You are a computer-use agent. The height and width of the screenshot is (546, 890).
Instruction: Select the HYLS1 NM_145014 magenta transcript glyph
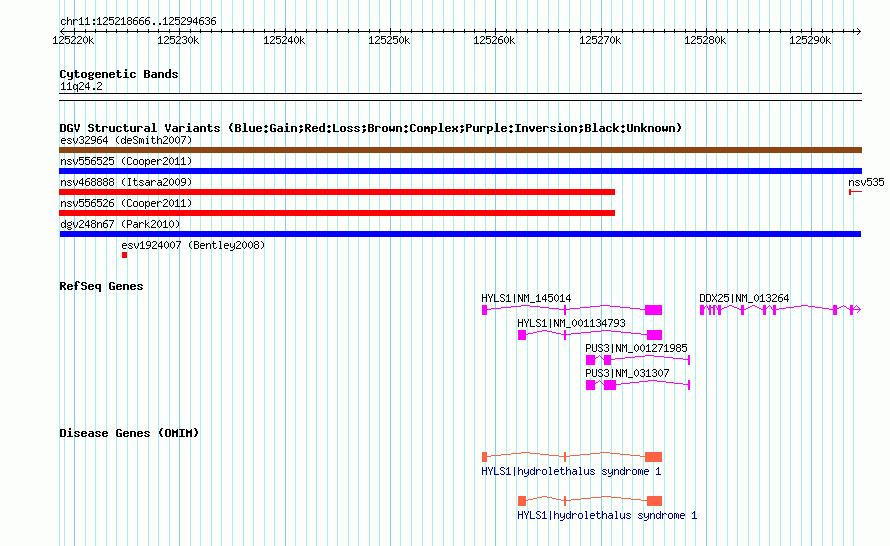tap(572, 309)
